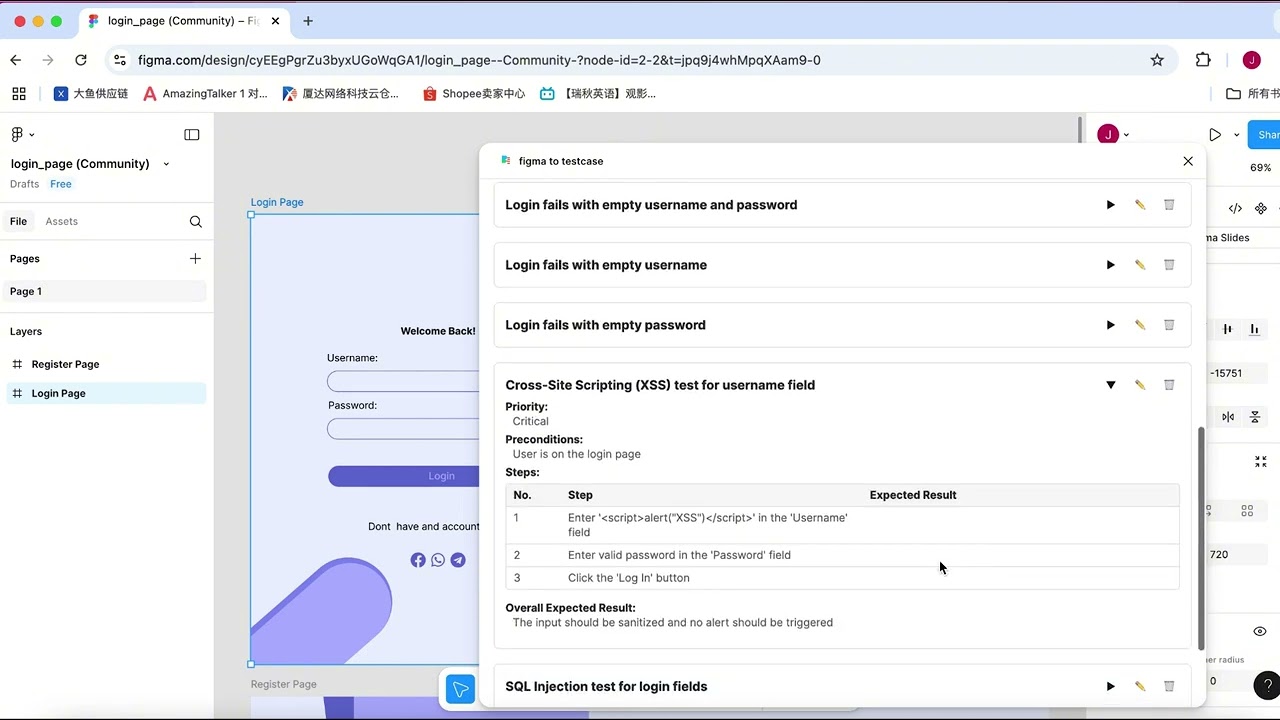Open the 【瑞秋英语】bookmark

(598, 94)
